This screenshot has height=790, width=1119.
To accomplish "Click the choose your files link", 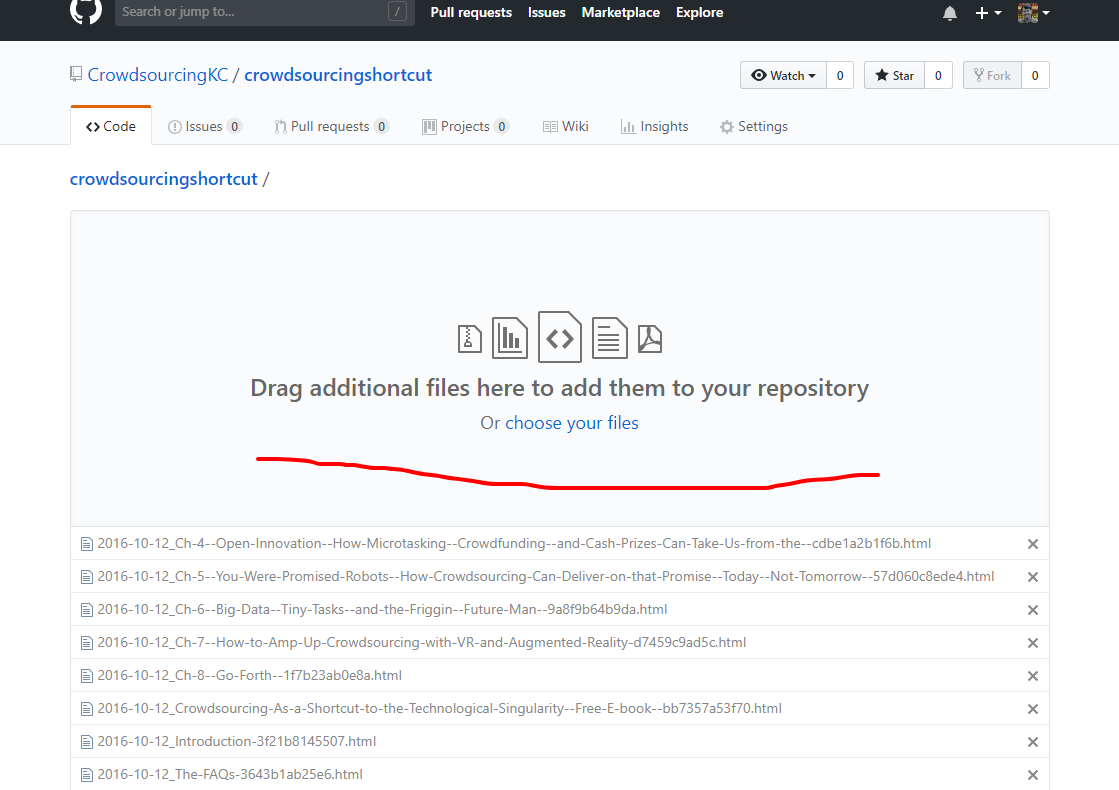I will pos(571,422).
